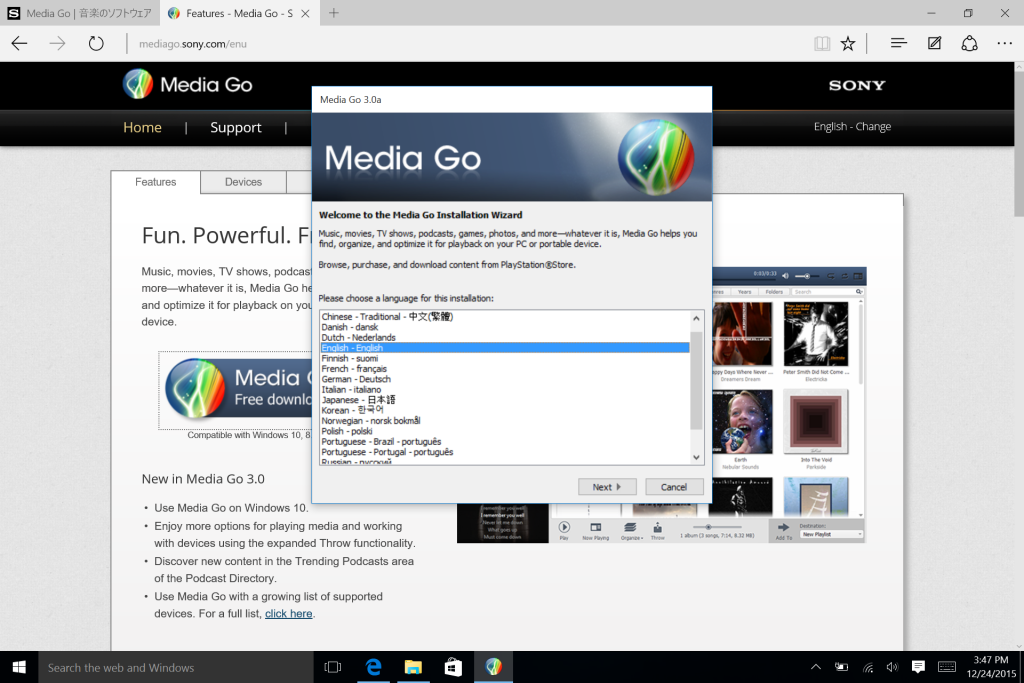Click the language list's down arrow
This screenshot has width=1024, height=683.
pos(696,457)
